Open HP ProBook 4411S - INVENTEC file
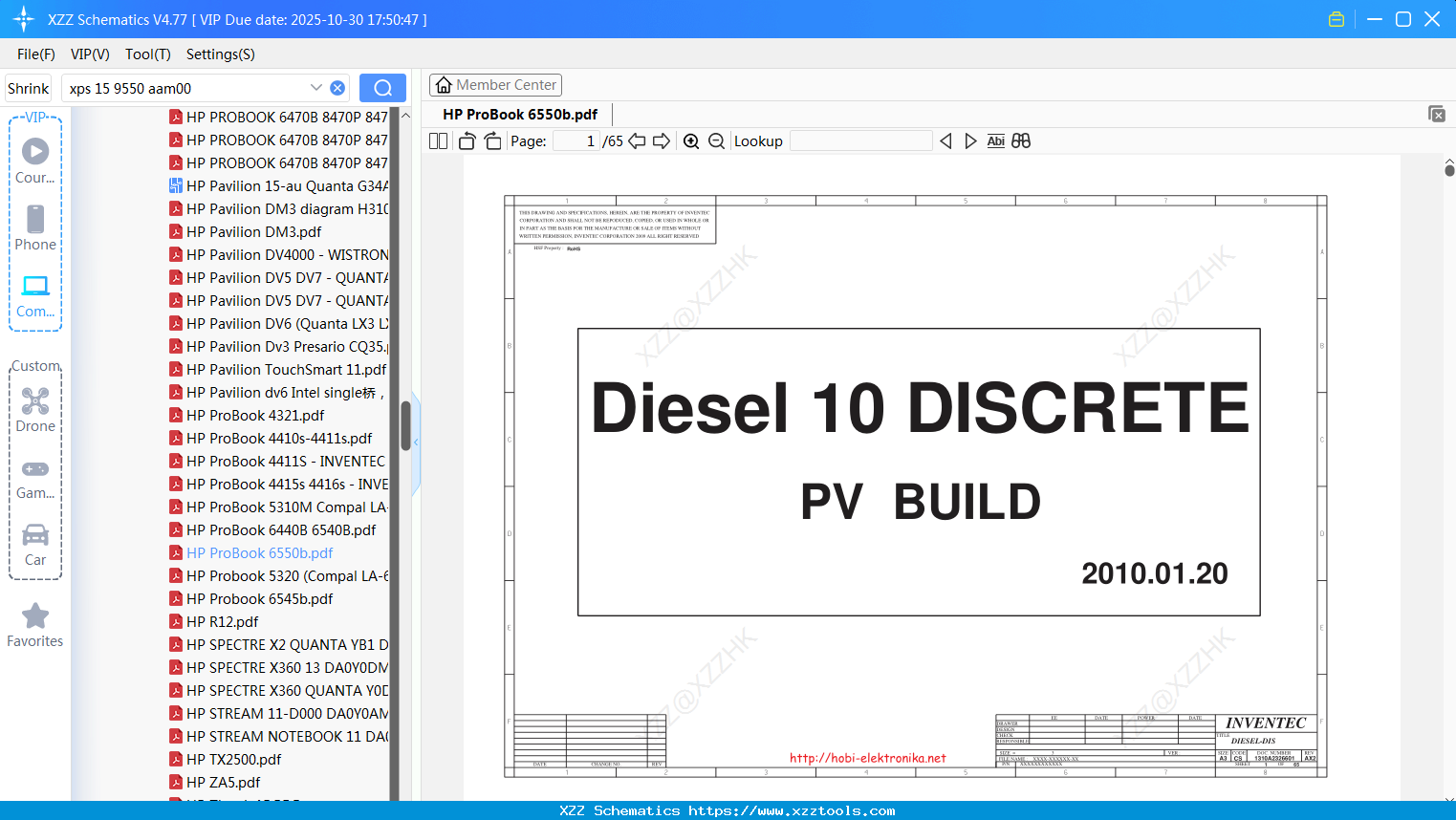Screen dimensions: 1456x820 pos(277,462)
